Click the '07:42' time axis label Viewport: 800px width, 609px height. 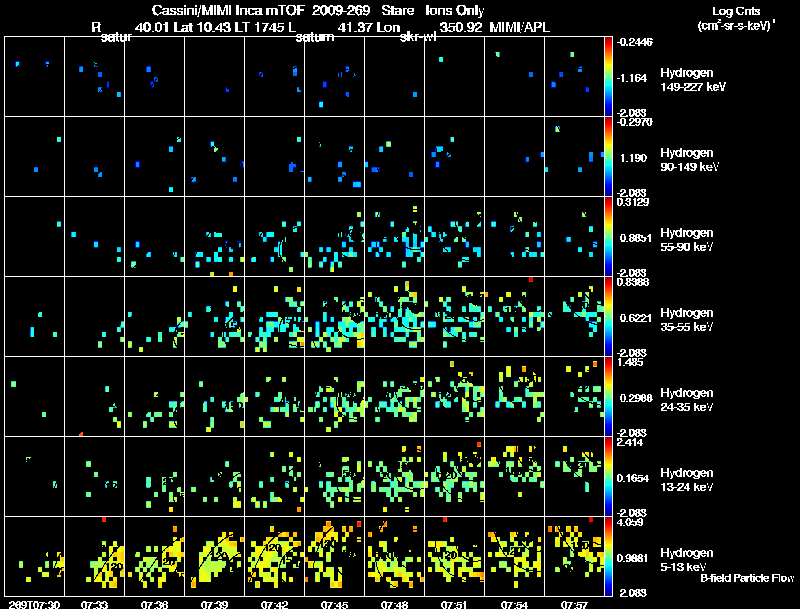tap(274, 604)
